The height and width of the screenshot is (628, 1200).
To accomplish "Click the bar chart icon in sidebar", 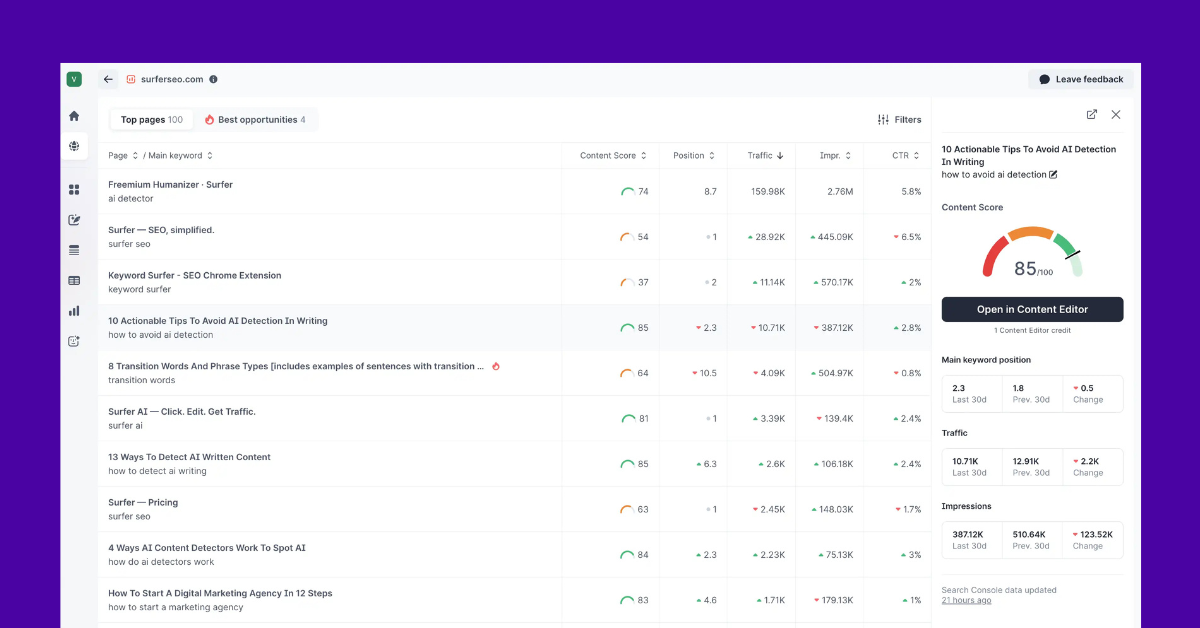I will point(74,311).
